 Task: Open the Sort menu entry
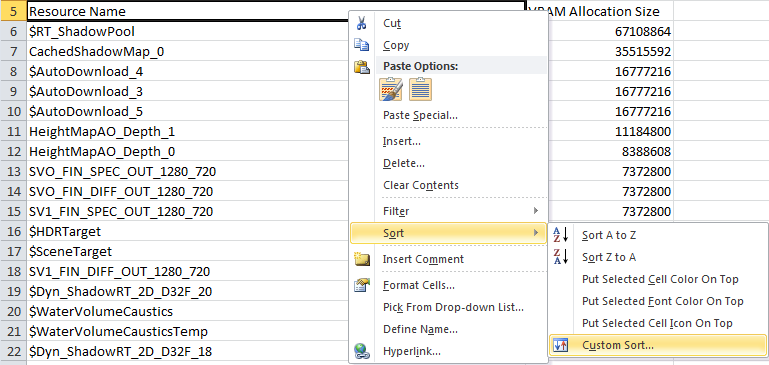click(448, 233)
